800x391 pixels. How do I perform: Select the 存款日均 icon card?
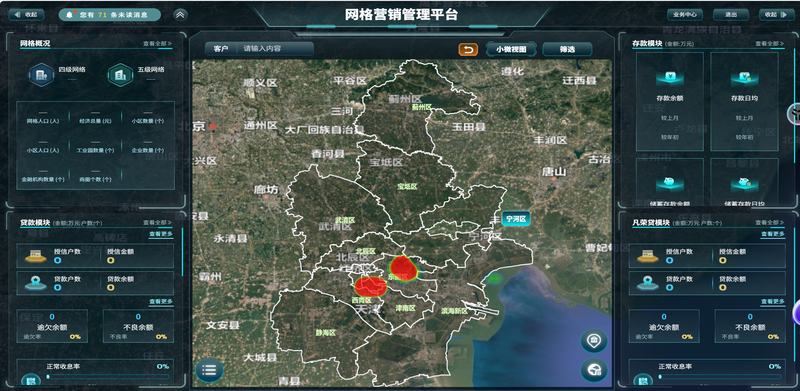pyautogui.click(x=744, y=102)
